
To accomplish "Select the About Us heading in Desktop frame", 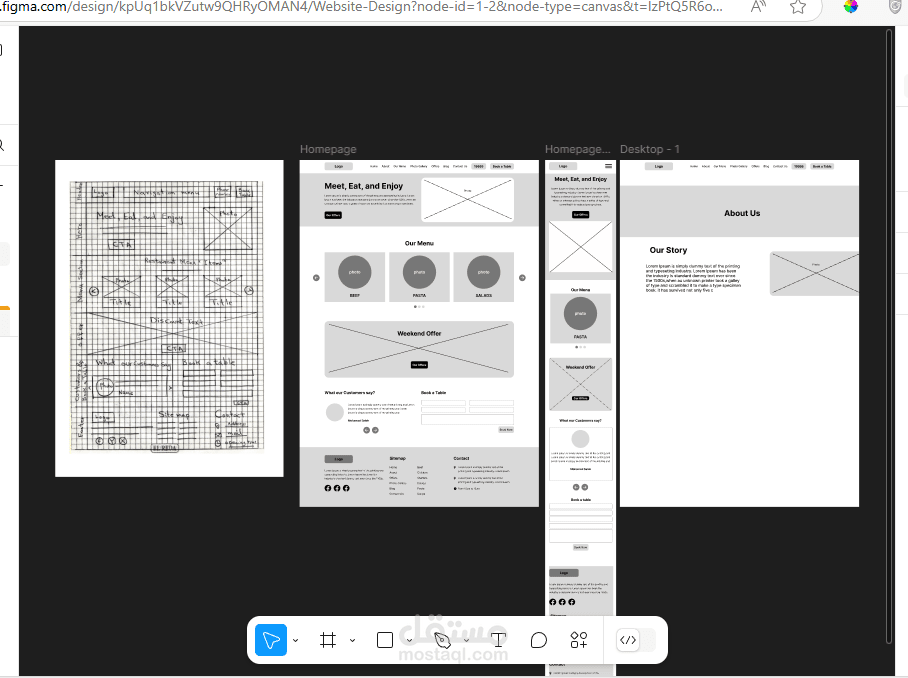I will tap(742, 213).
